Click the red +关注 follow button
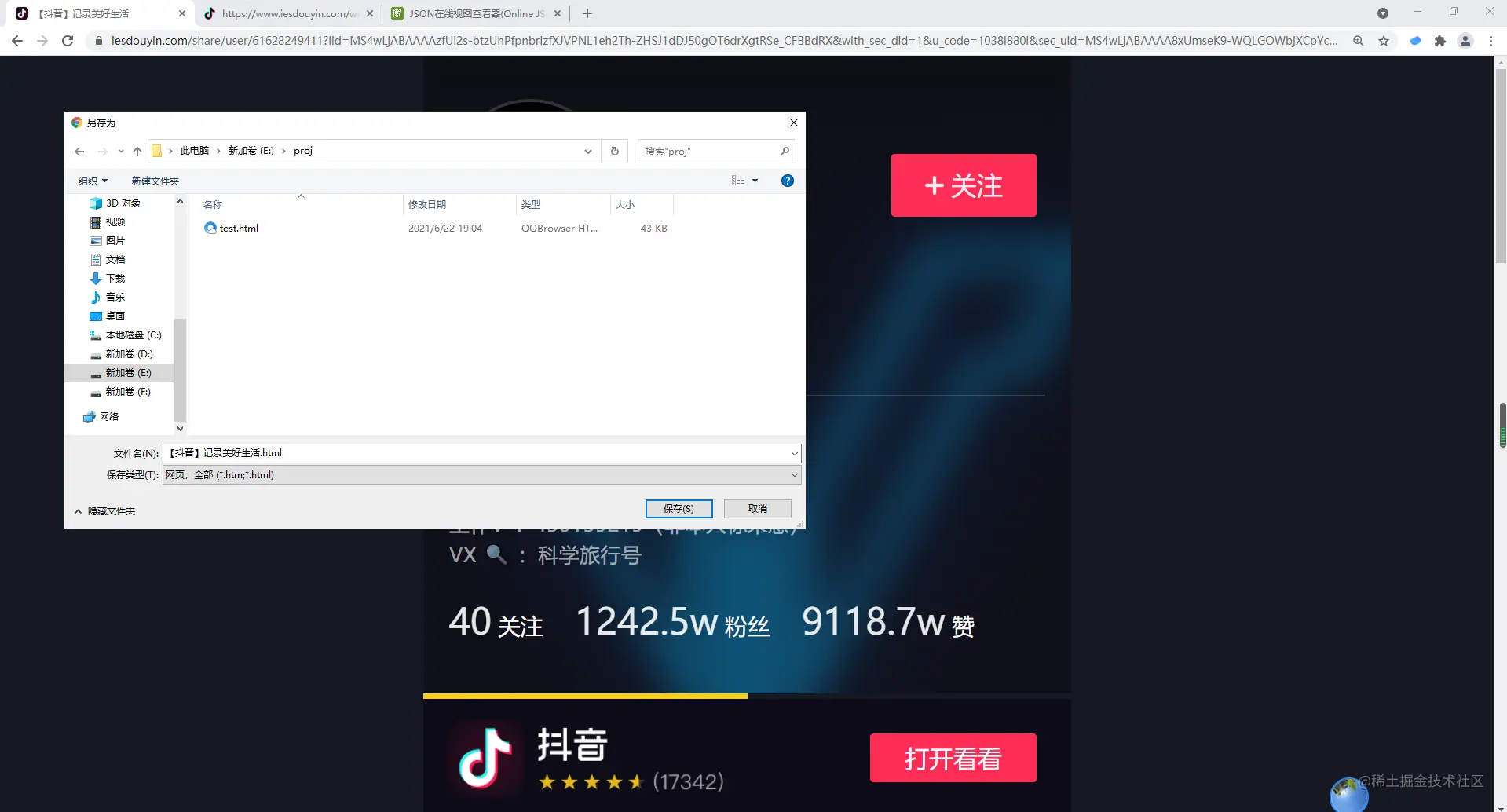 tap(964, 185)
